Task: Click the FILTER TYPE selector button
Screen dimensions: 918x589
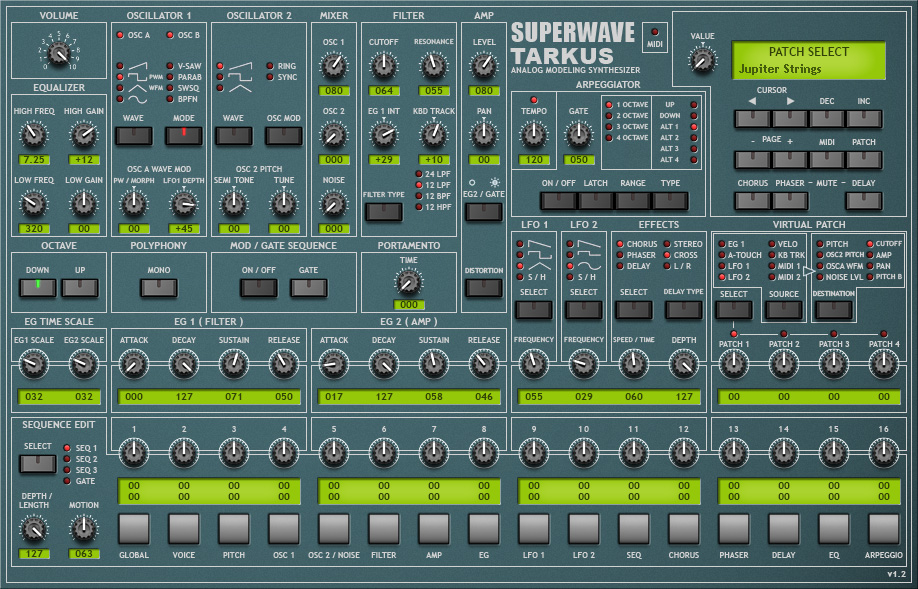Action: click(x=383, y=211)
